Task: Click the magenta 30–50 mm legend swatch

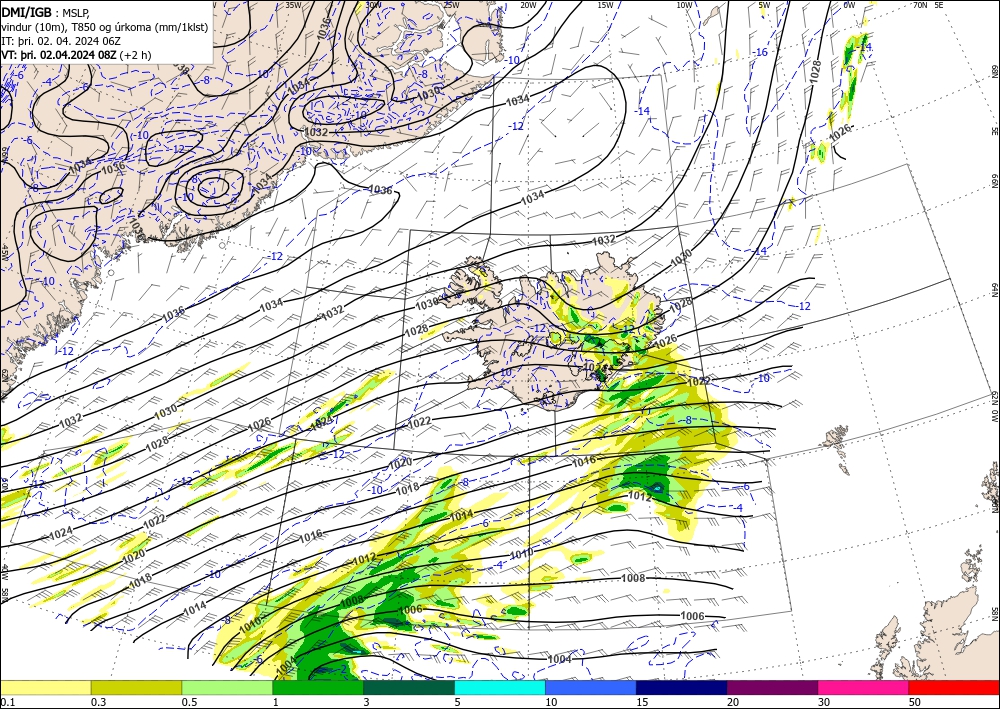Action: click(x=864, y=687)
